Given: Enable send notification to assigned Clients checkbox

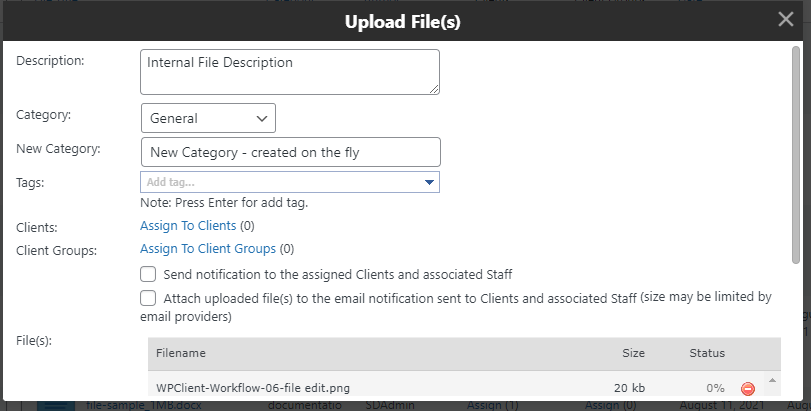Looking at the screenshot, I should [x=148, y=274].
